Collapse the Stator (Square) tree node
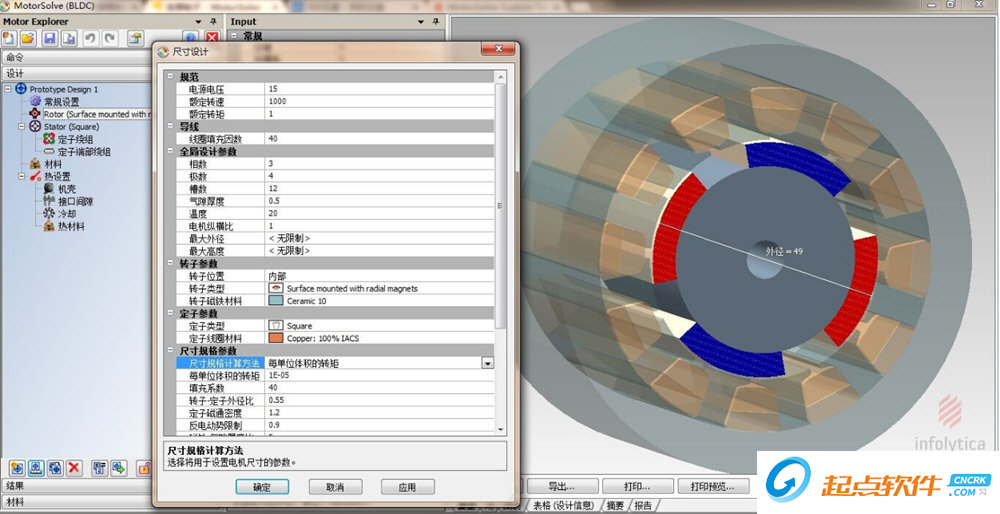Screen dimensions: 1000x514 coord(21,127)
